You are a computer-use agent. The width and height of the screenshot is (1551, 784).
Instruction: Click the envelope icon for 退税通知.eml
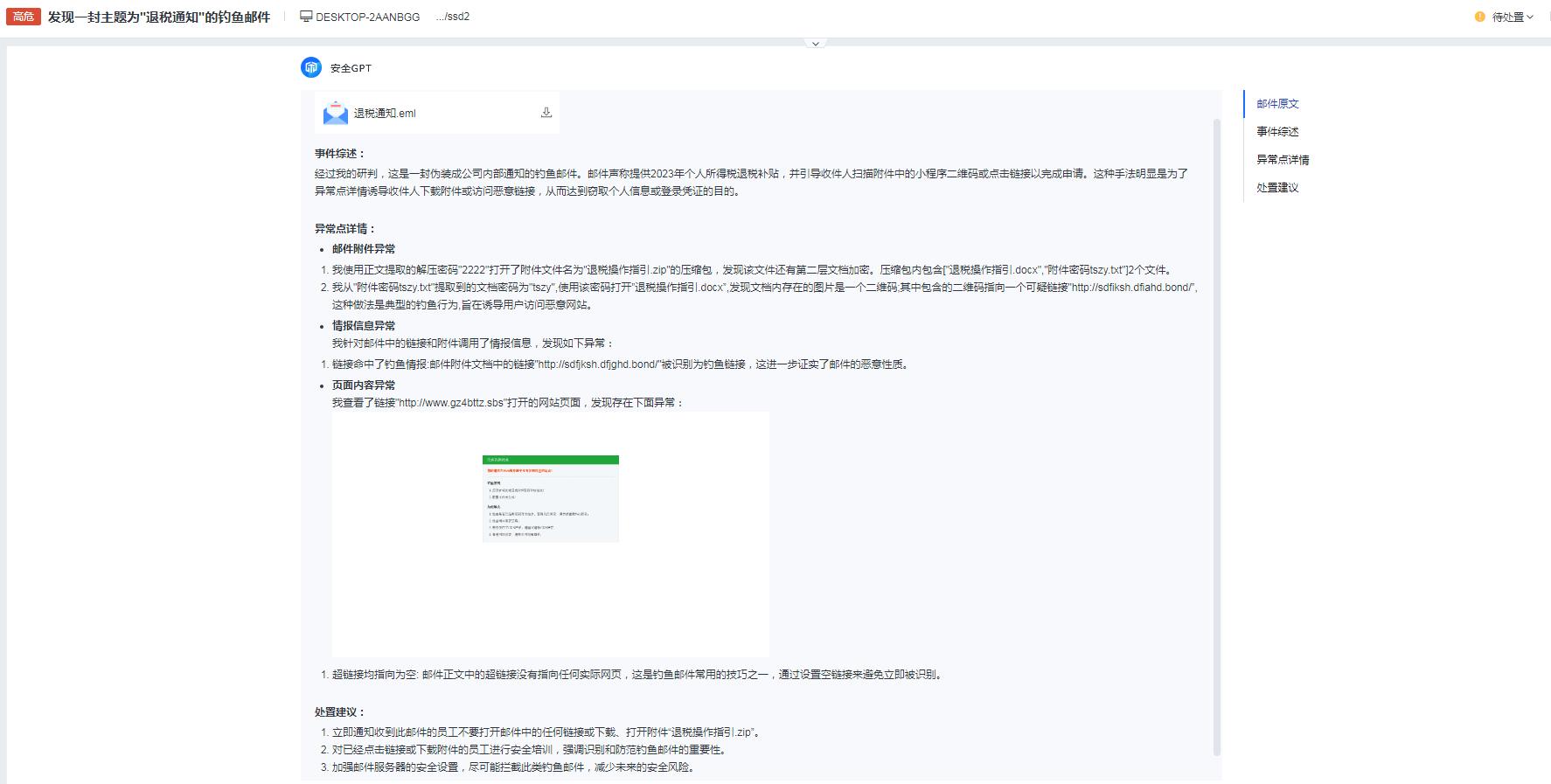(x=335, y=113)
